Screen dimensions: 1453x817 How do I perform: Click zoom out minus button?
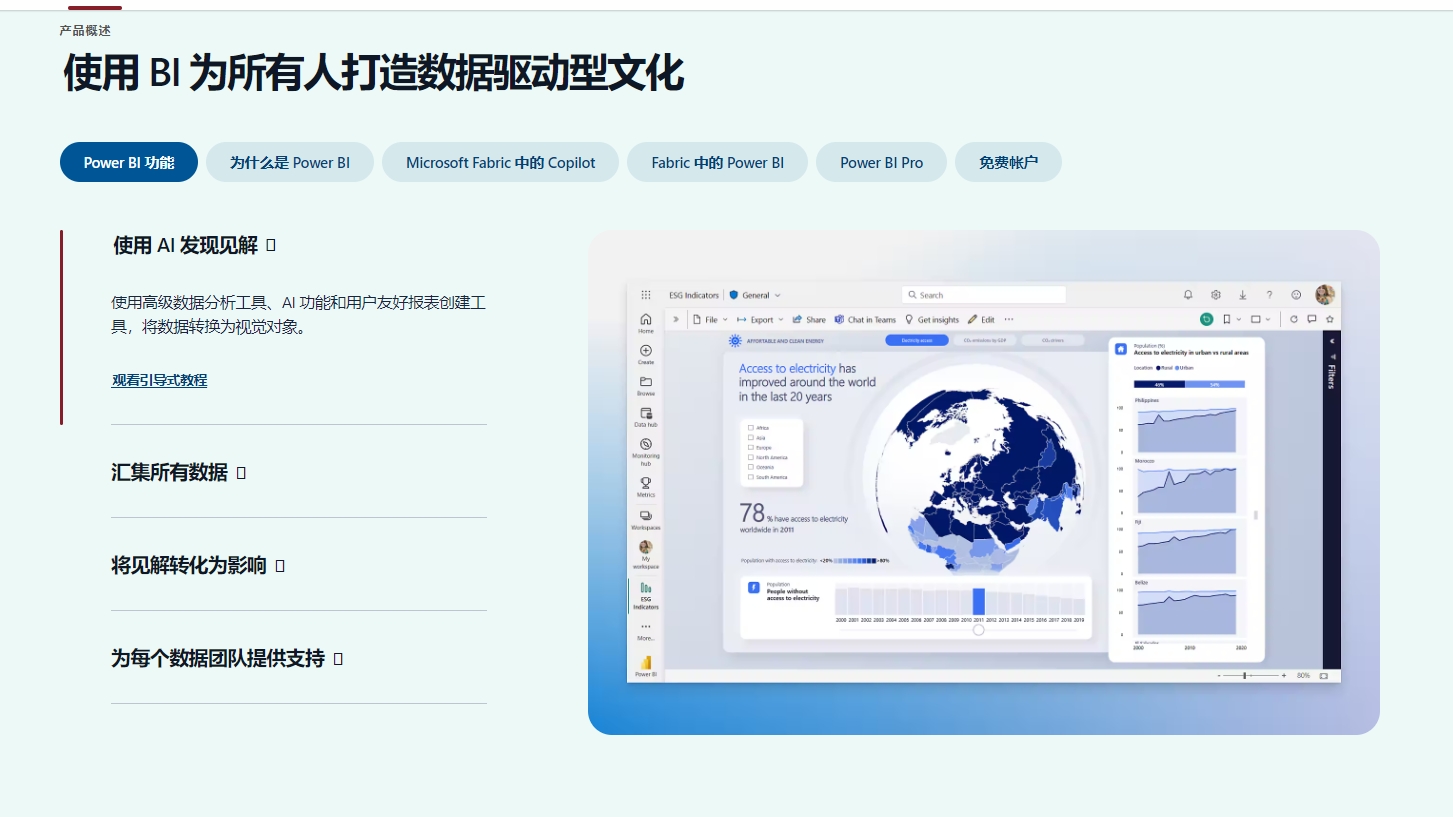tap(1218, 676)
